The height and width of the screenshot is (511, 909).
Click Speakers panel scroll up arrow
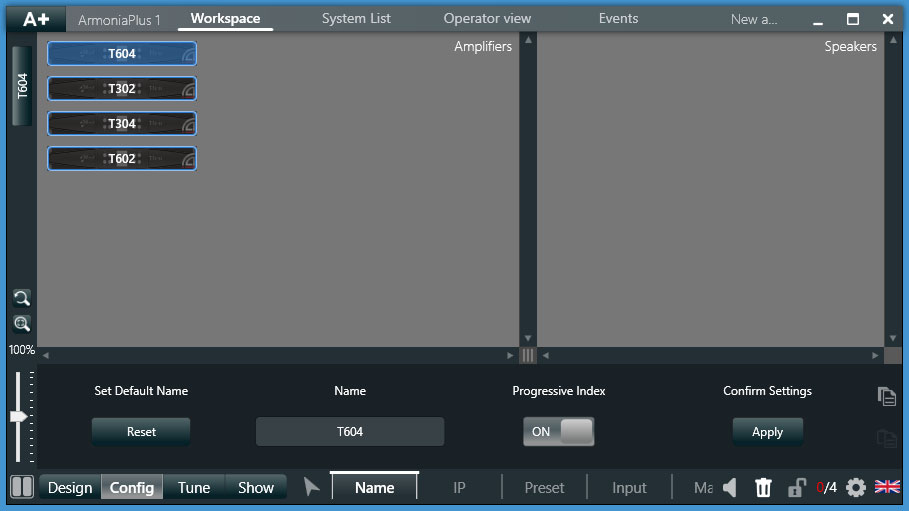tap(893, 40)
